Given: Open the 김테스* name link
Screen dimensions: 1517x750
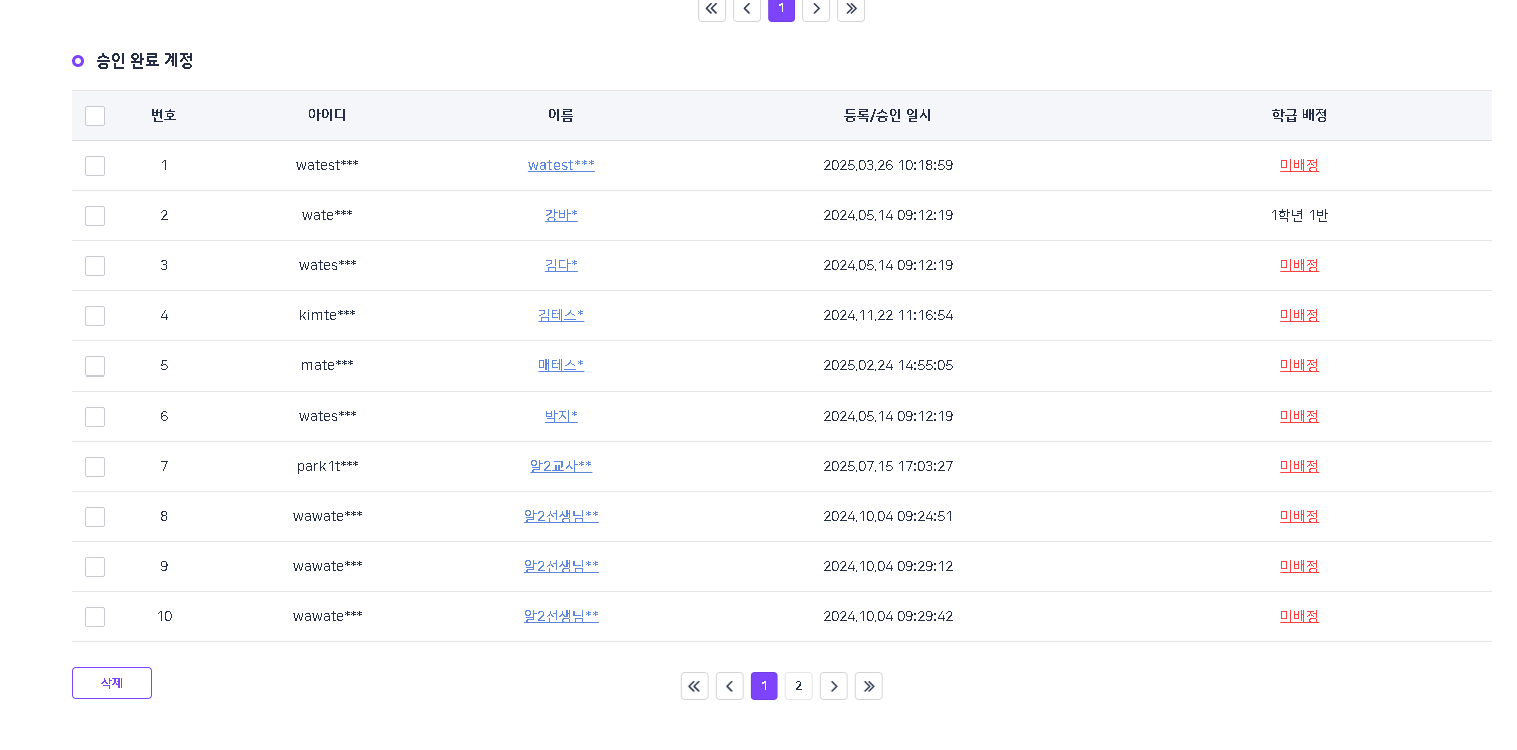Looking at the screenshot, I should 561,315.
